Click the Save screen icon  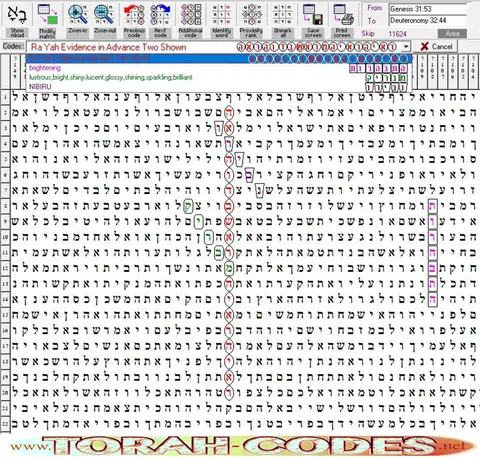click(x=313, y=15)
